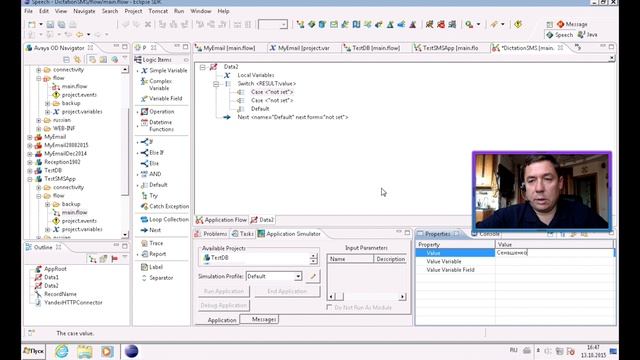This screenshot has width=640, height=360.
Task: Select Datetime Functions palette item
Action: 158,126
